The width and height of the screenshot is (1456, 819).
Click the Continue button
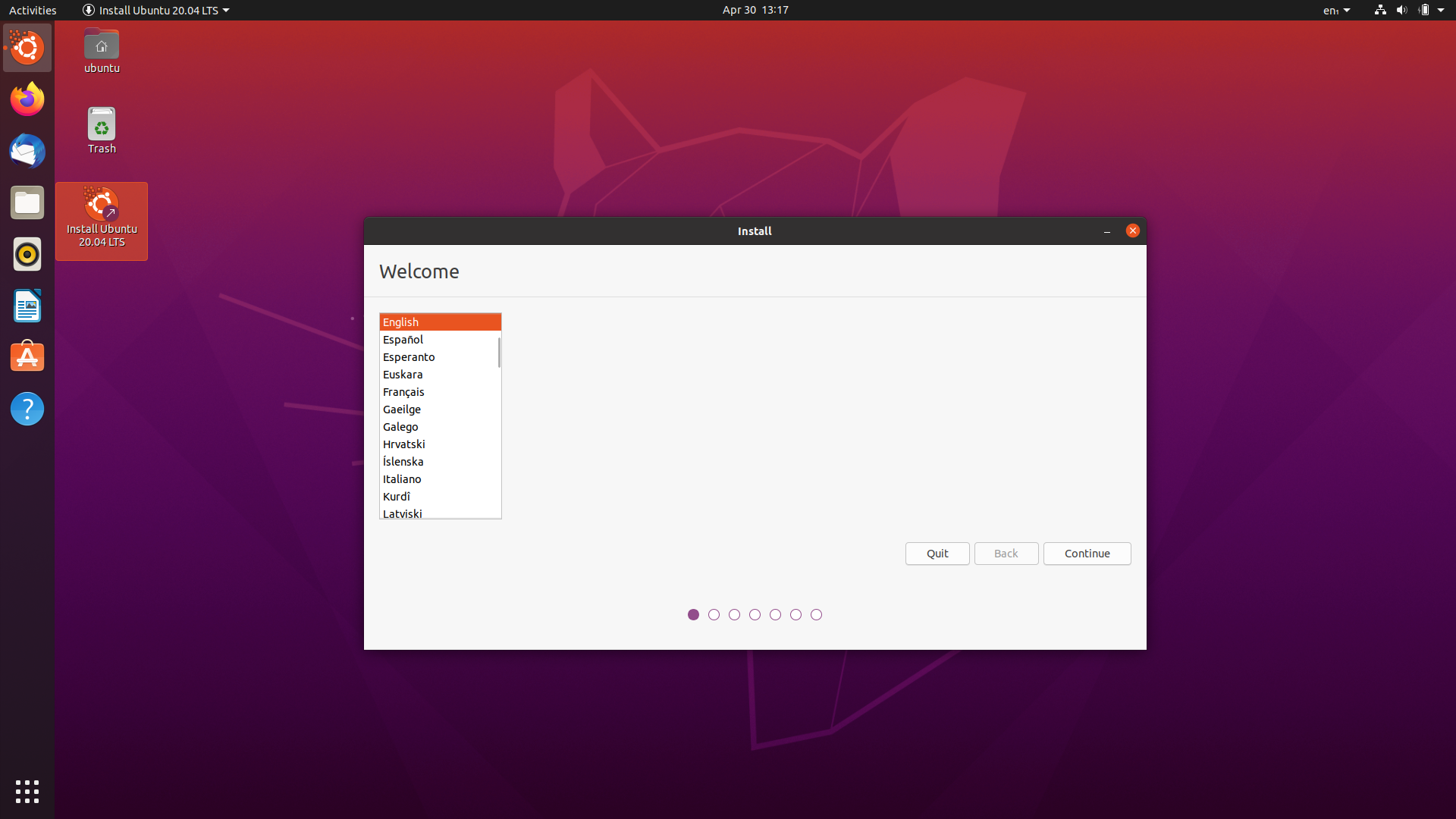coord(1087,554)
